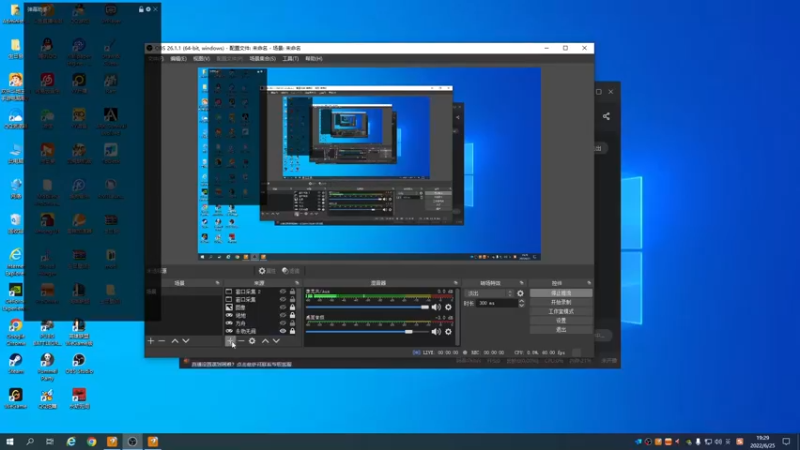Viewport: 800px width, 450px height.
Task: Toggle visibility eye for 窗口采集 2 source
Action: tap(283, 292)
